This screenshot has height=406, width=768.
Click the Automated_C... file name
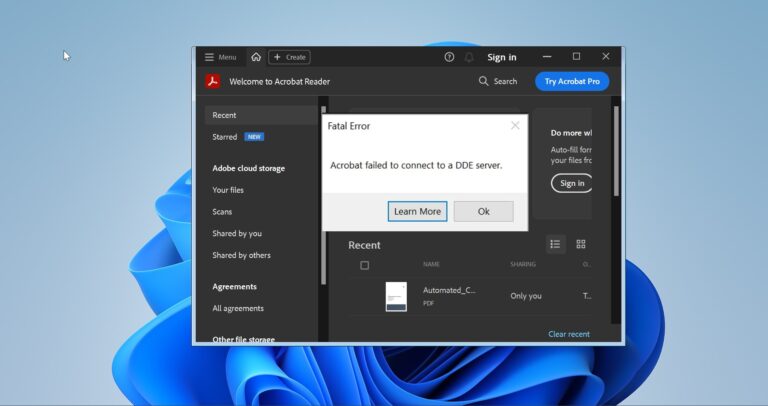pyautogui.click(x=449, y=290)
